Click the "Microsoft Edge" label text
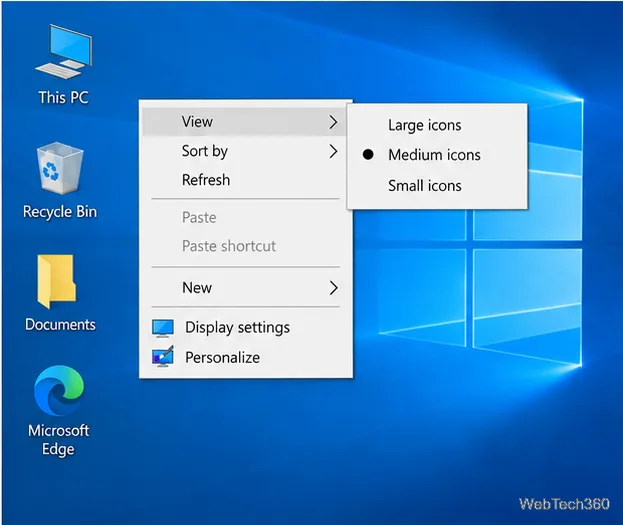623x525 pixels. click(x=59, y=440)
